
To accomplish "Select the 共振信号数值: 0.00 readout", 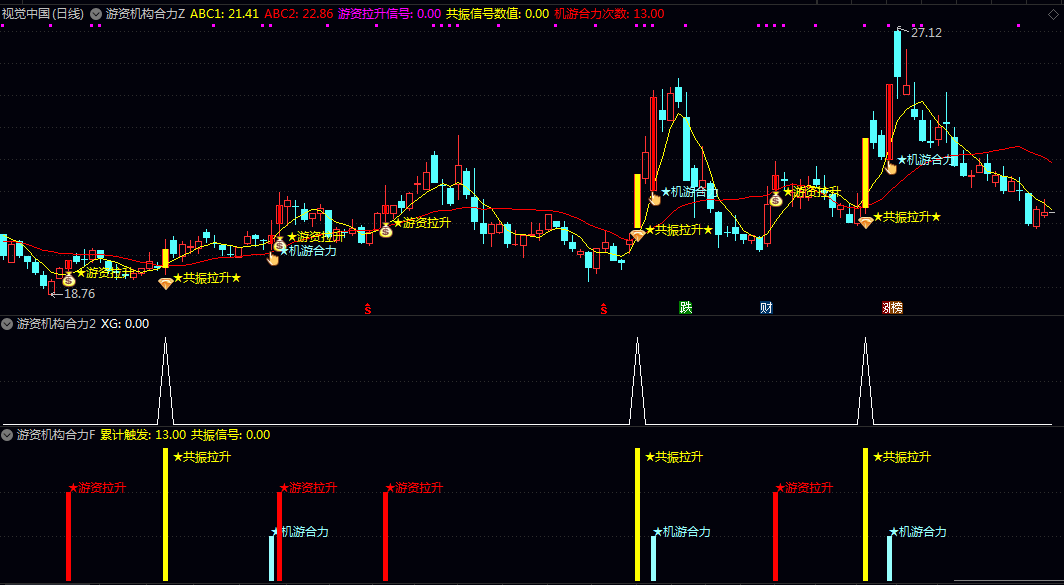I will 497,14.
